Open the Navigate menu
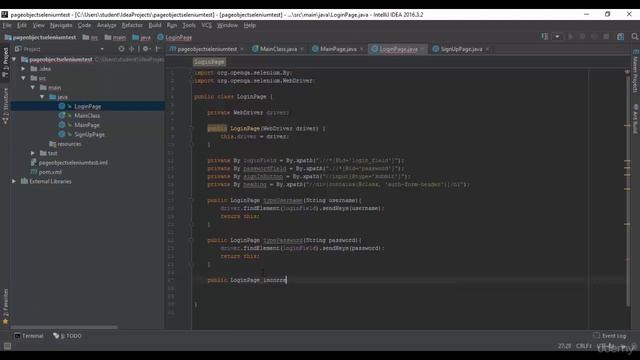Viewport: 640px width, 360px height. click(x=61, y=25)
